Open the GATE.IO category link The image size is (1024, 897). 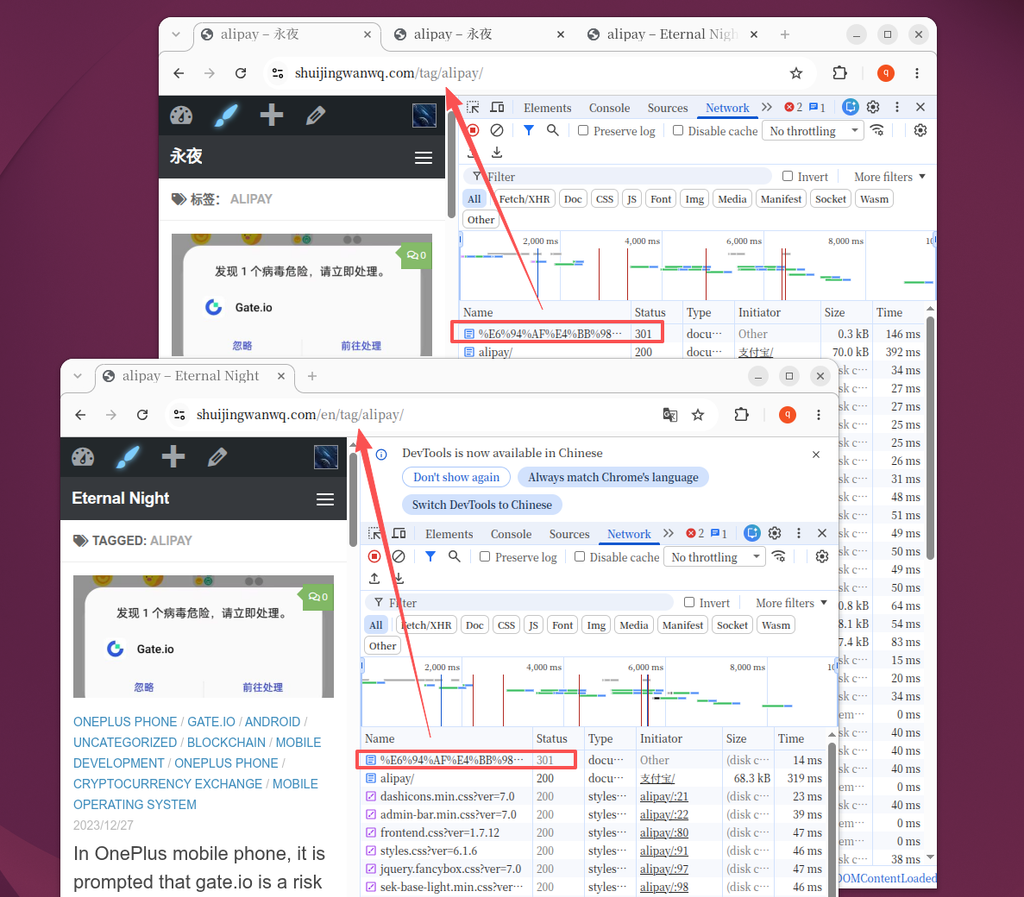pos(211,721)
